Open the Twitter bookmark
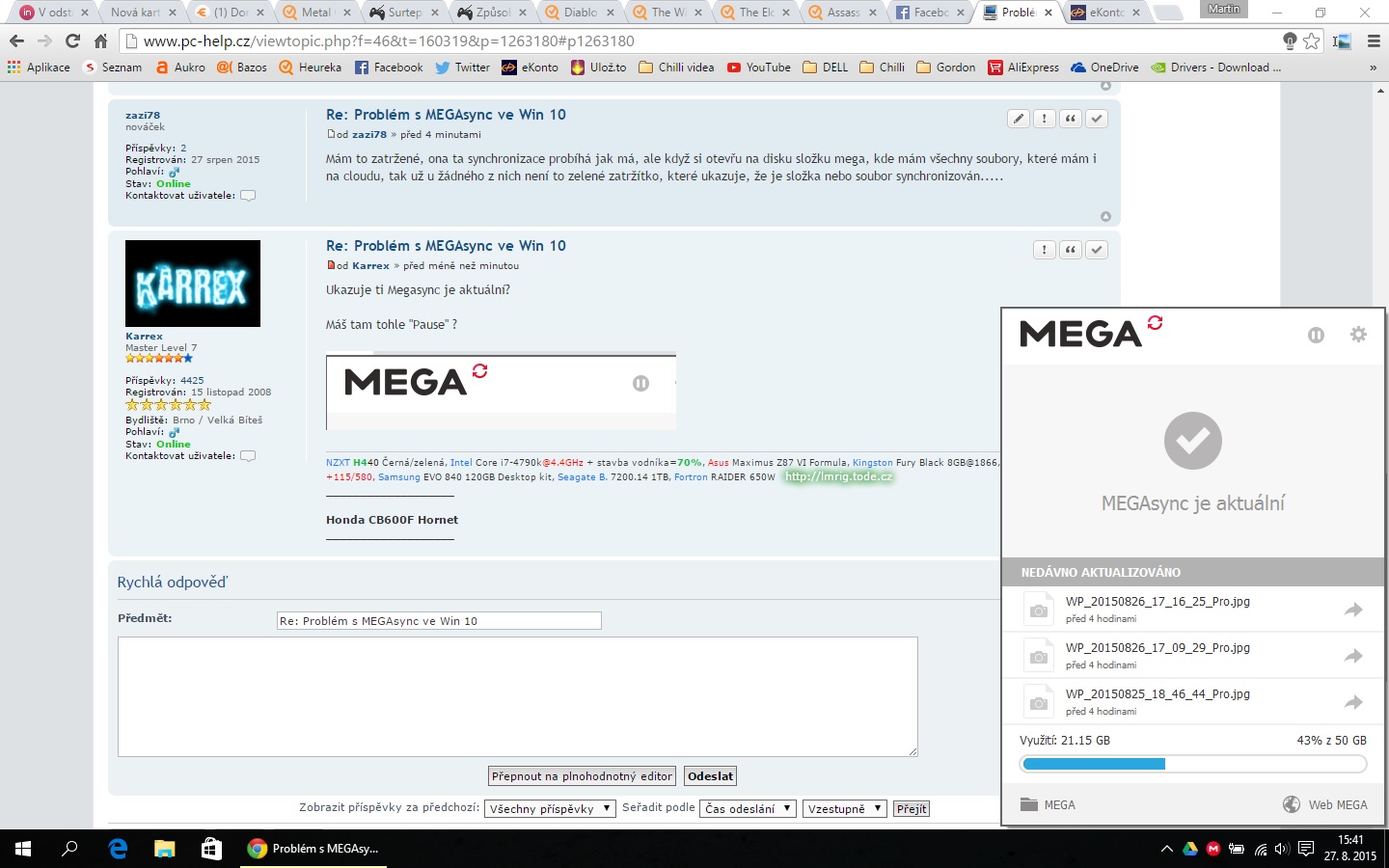 (462, 68)
